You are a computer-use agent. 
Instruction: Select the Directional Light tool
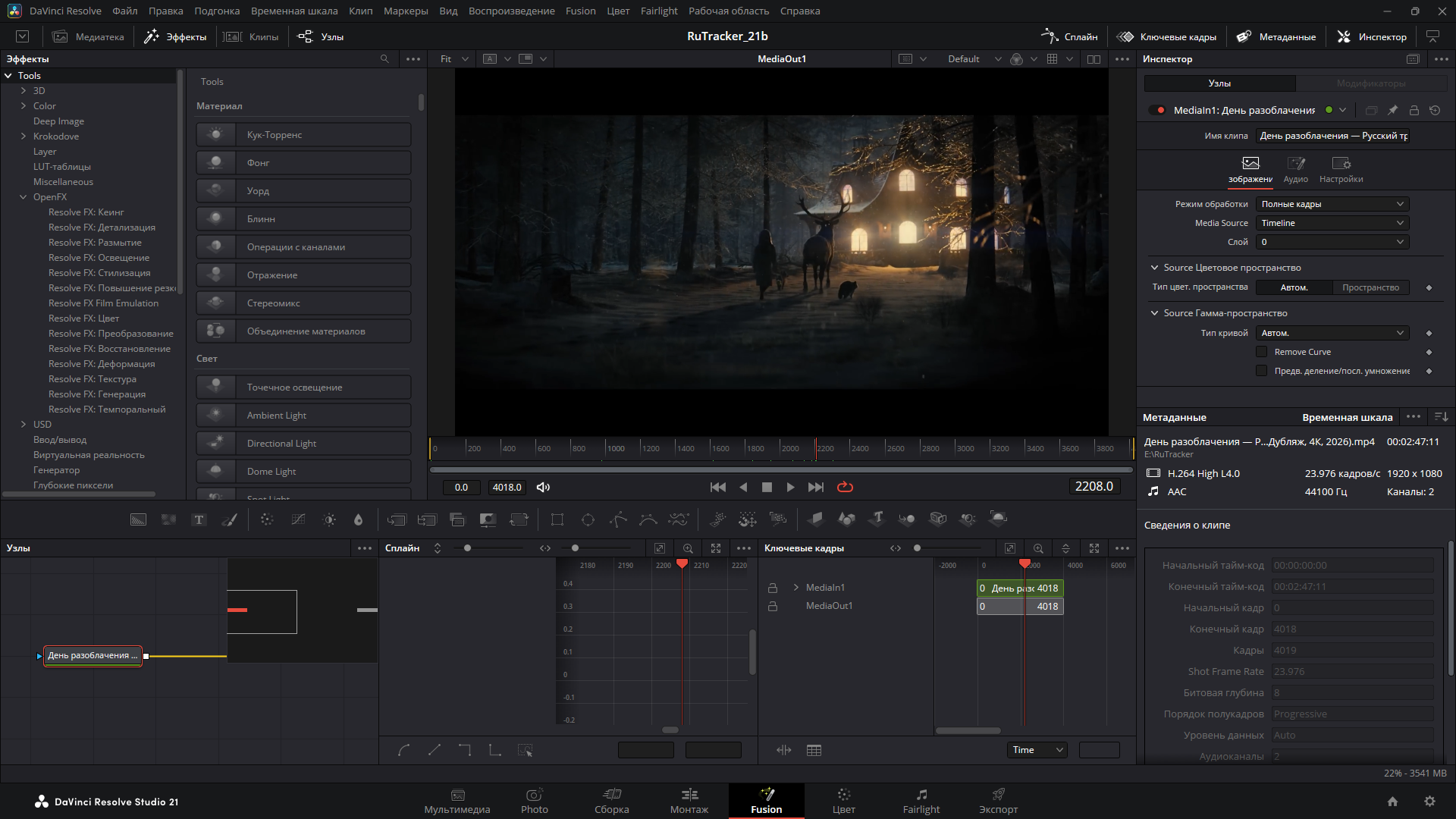tap(303, 444)
